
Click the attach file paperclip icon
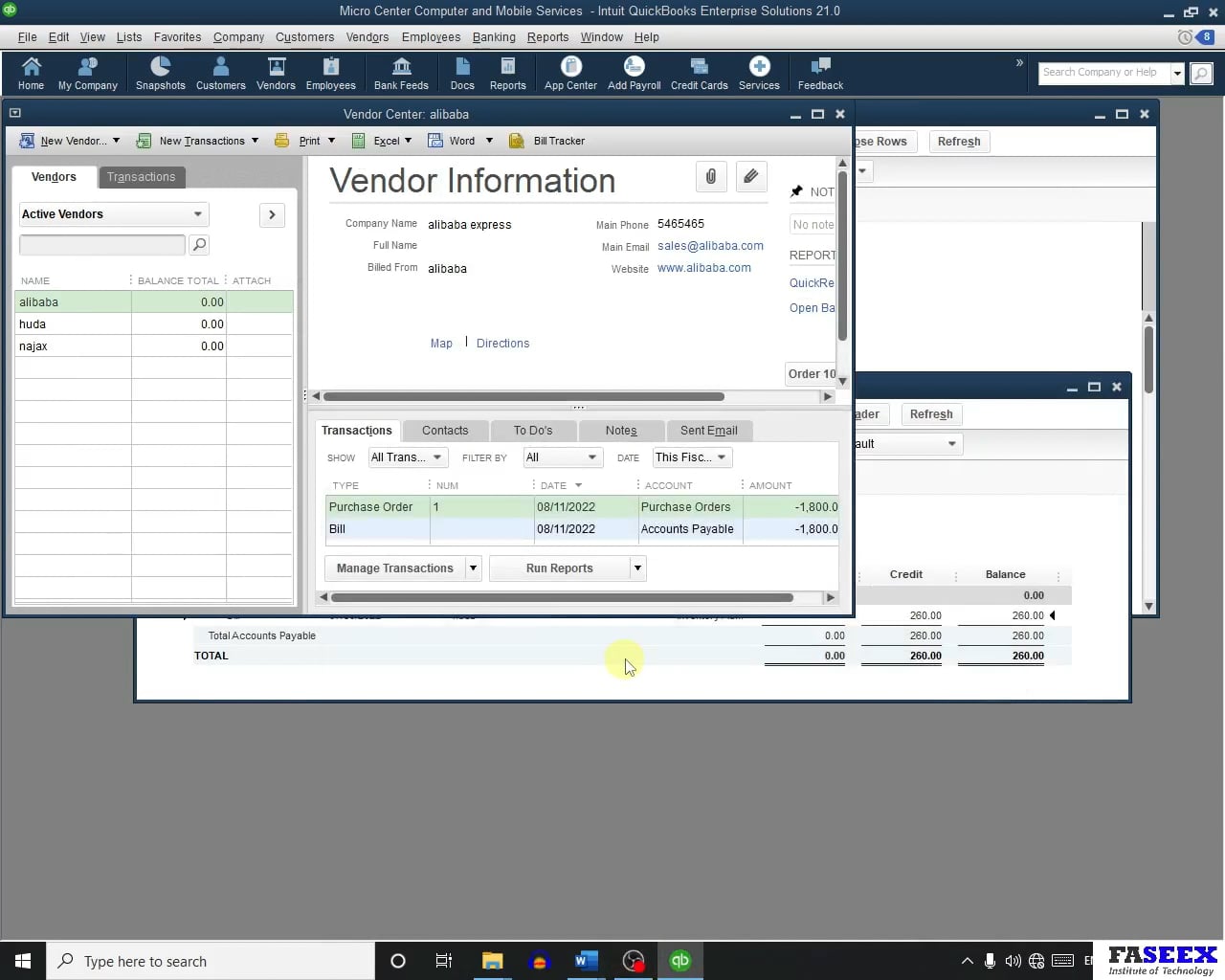[x=710, y=176]
